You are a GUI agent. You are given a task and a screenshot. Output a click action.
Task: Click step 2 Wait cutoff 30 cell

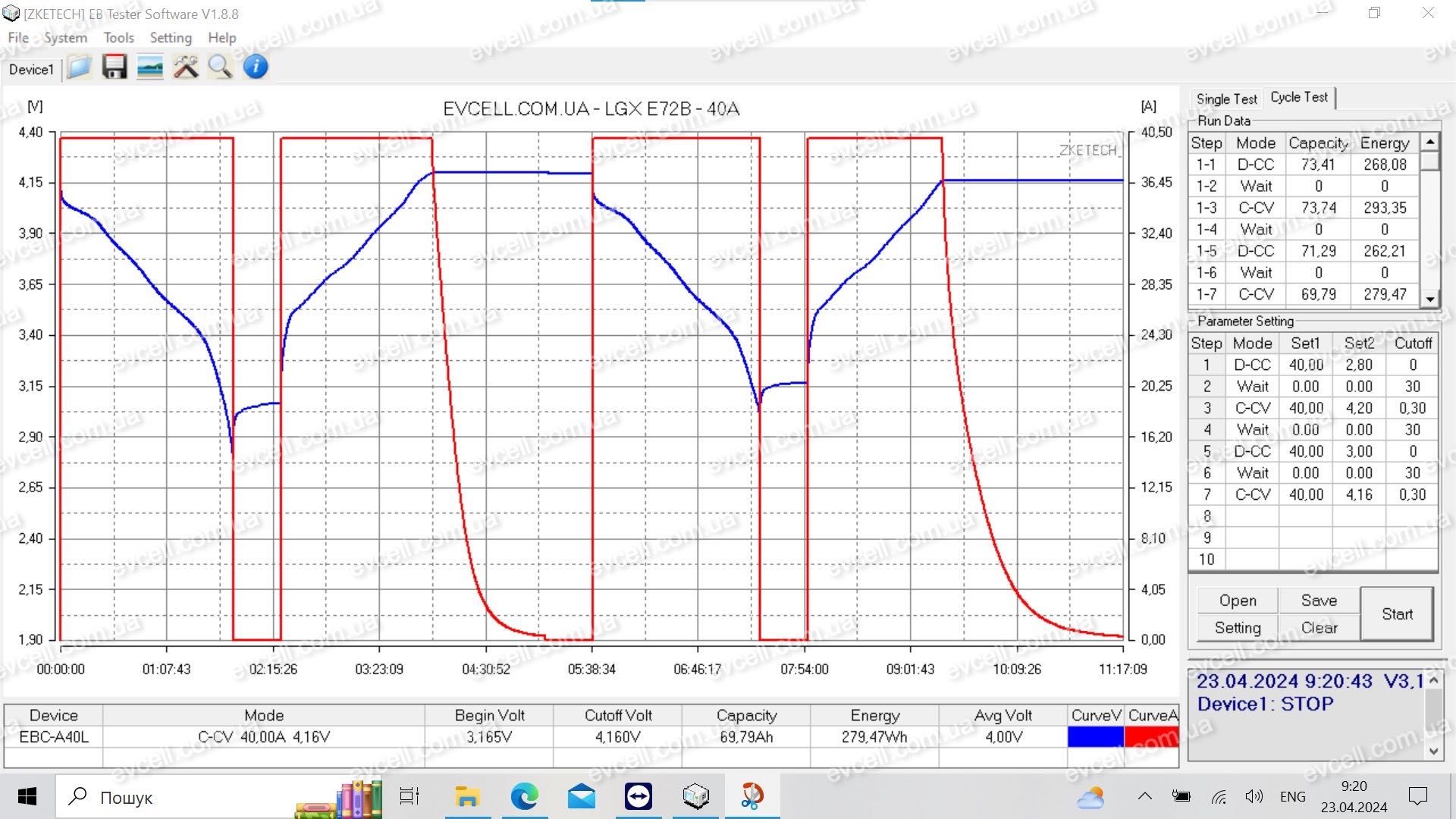pos(1412,387)
